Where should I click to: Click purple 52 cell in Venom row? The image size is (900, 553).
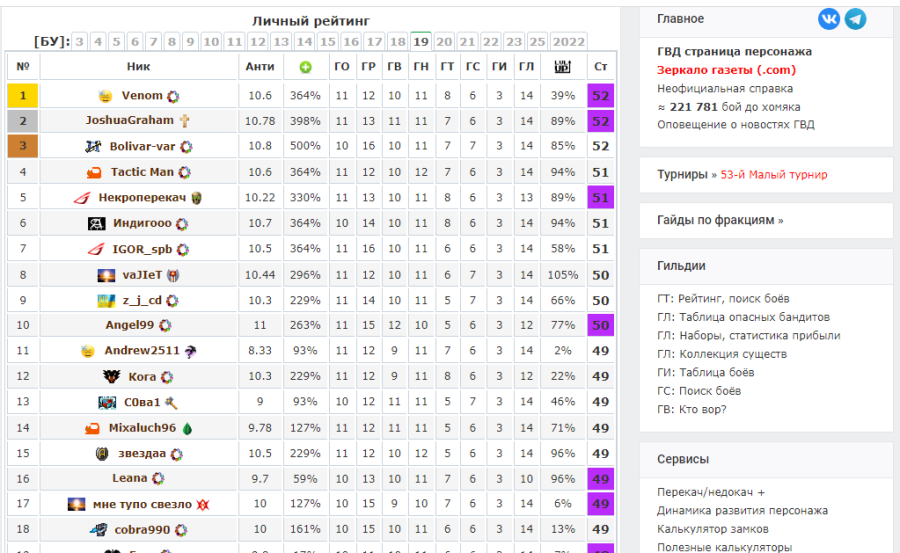600,95
